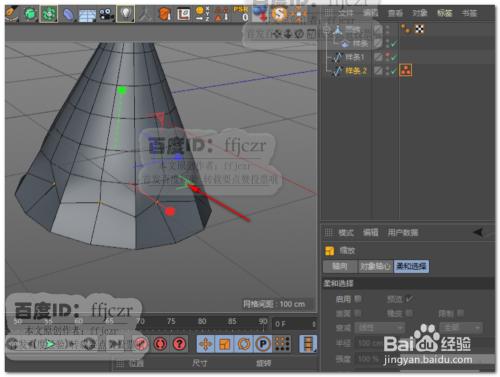
Task: Open the 全部 dropdown
Action: click(461, 328)
